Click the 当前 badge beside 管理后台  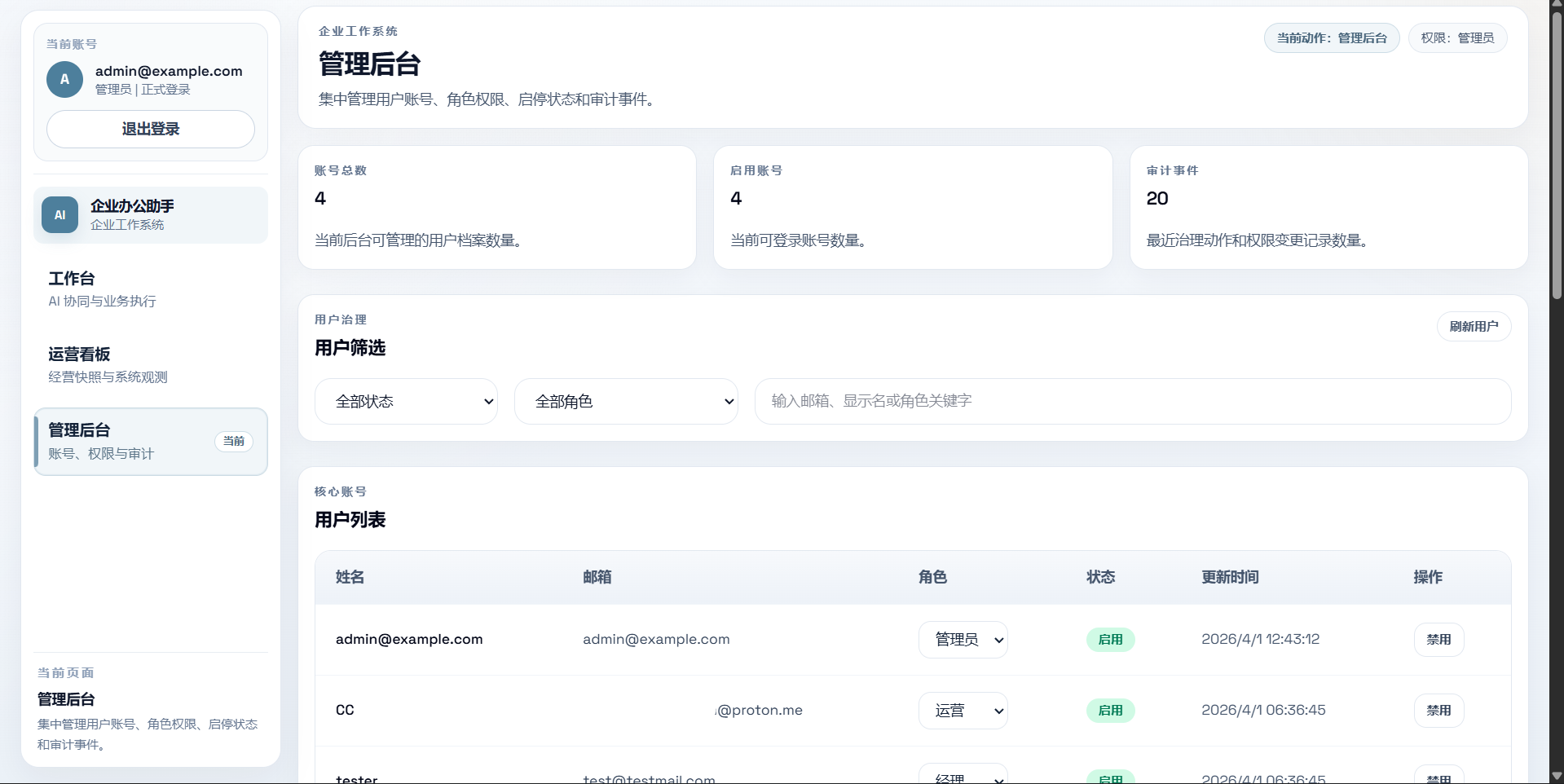(x=233, y=441)
